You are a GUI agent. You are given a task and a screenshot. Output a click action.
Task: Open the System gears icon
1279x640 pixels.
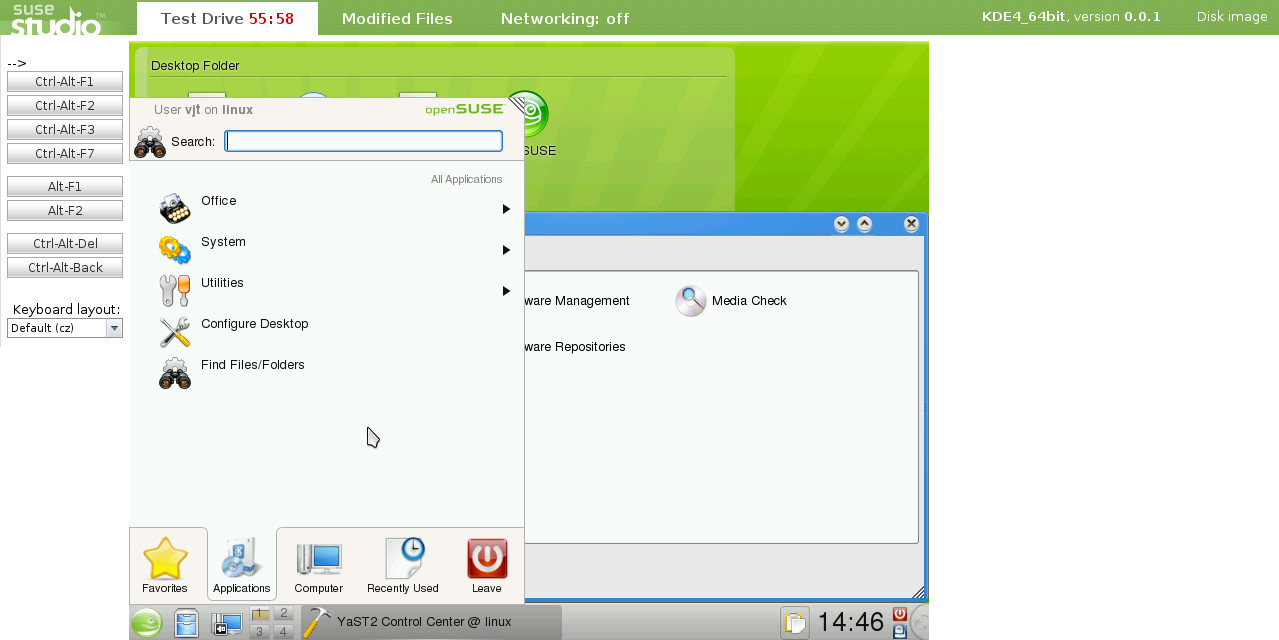click(175, 249)
